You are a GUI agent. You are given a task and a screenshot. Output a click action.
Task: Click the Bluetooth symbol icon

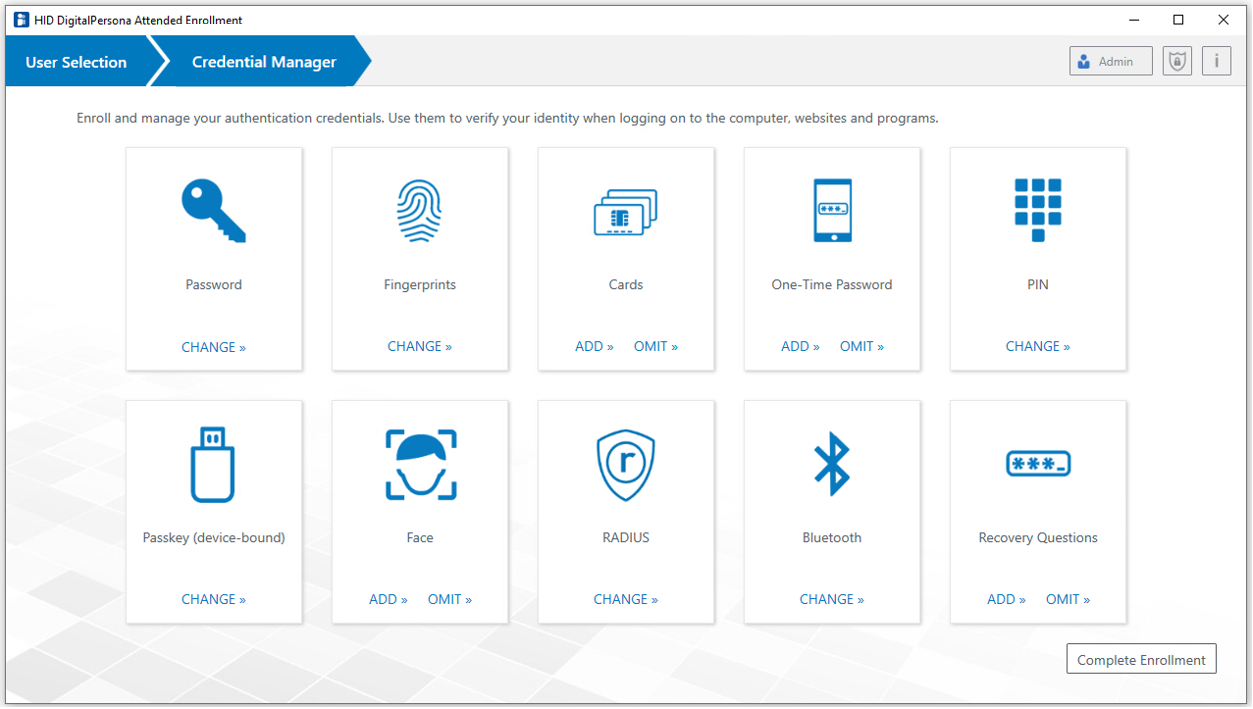click(831, 464)
